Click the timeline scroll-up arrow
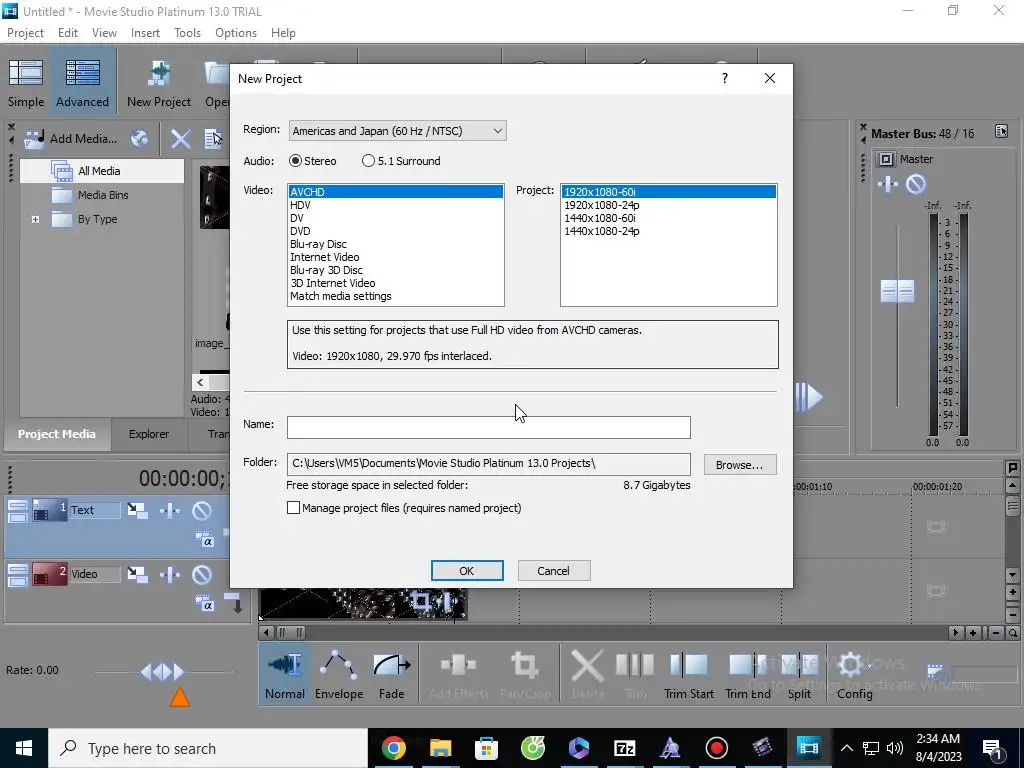The width and height of the screenshot is (1024, 768). tap(1012, 485)
